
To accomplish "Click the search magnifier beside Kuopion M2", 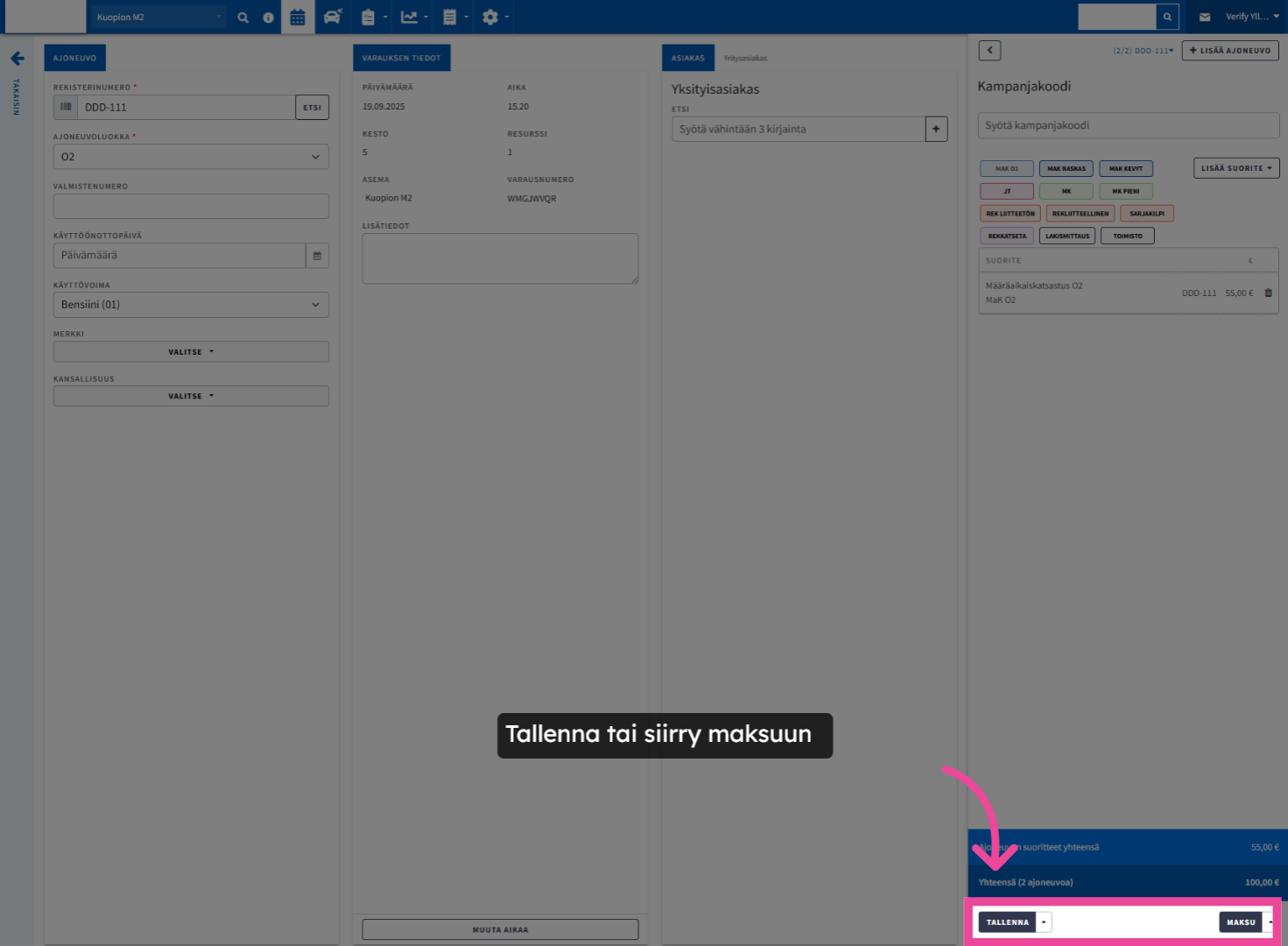I will coord(243,18).
